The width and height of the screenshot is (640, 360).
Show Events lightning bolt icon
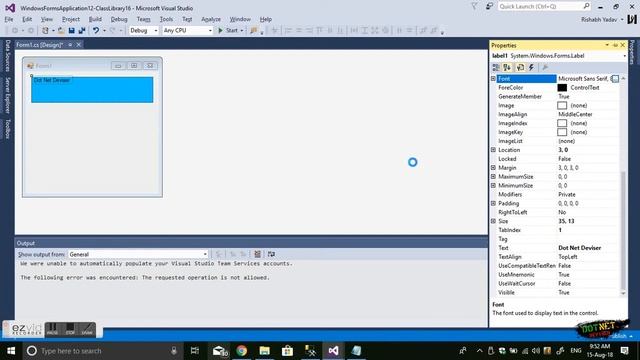pos(531,67)
